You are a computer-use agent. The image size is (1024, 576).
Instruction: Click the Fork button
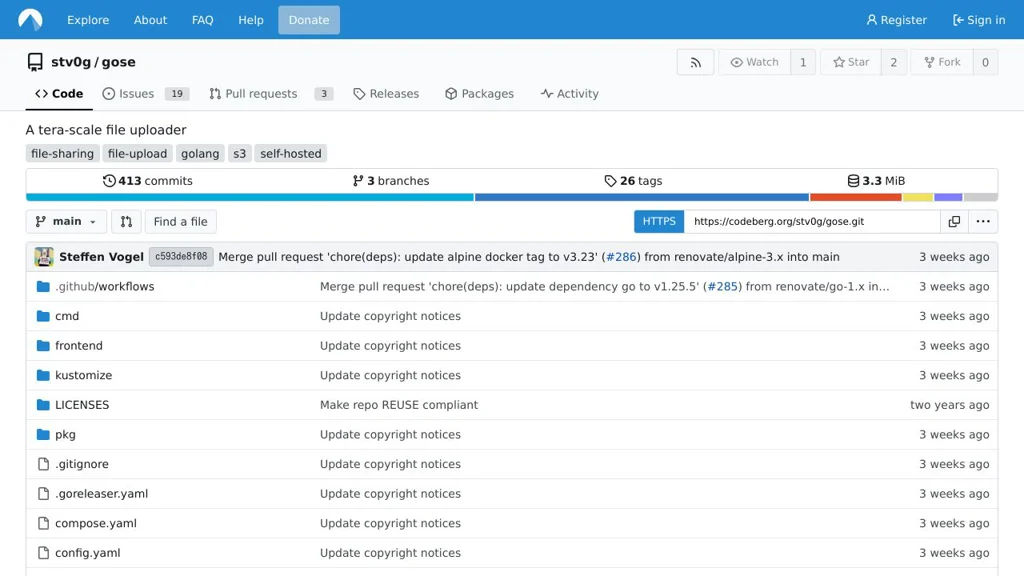point(941,62)
